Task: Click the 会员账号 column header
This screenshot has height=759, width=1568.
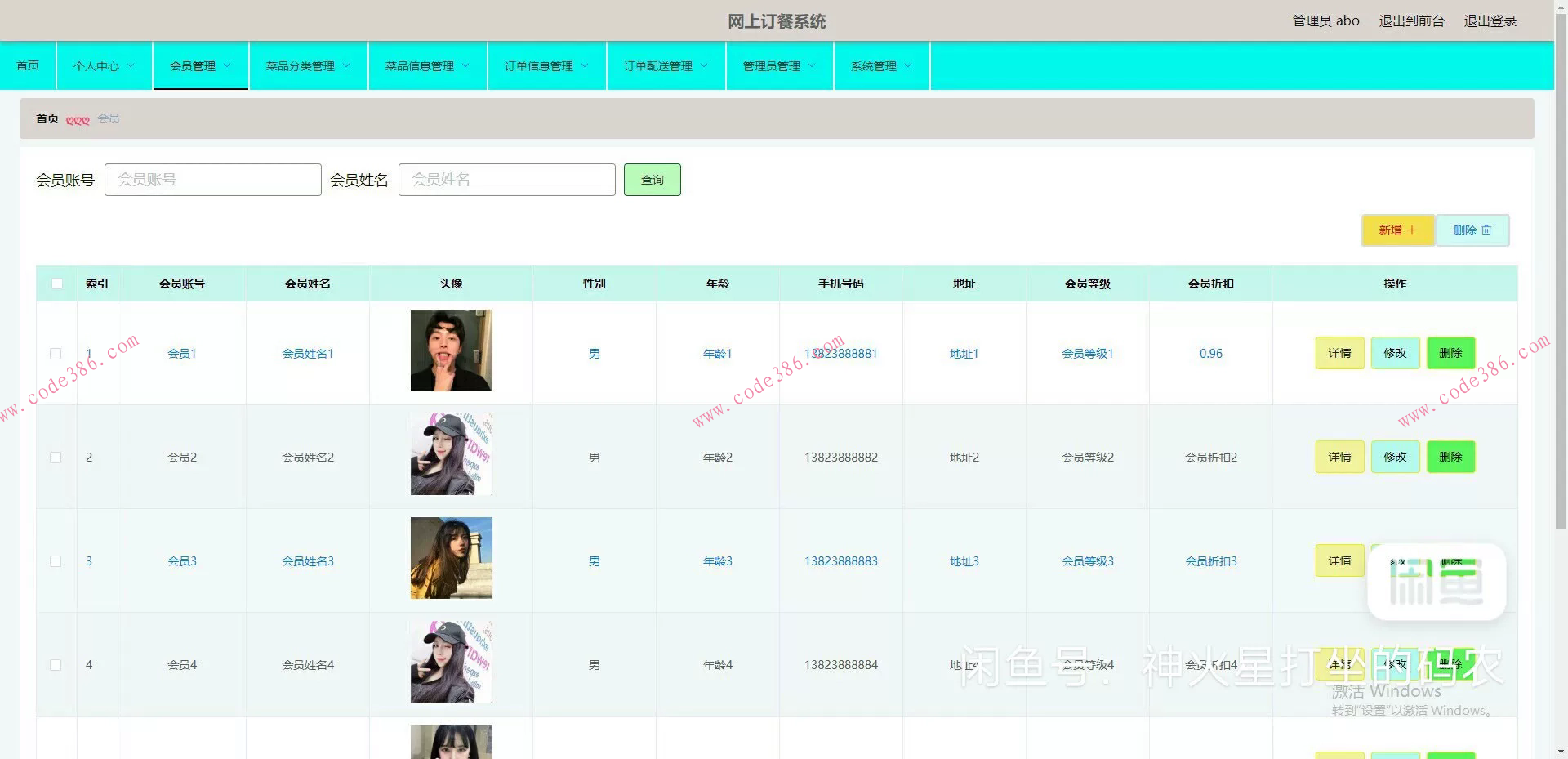Action: pos(182,284)
